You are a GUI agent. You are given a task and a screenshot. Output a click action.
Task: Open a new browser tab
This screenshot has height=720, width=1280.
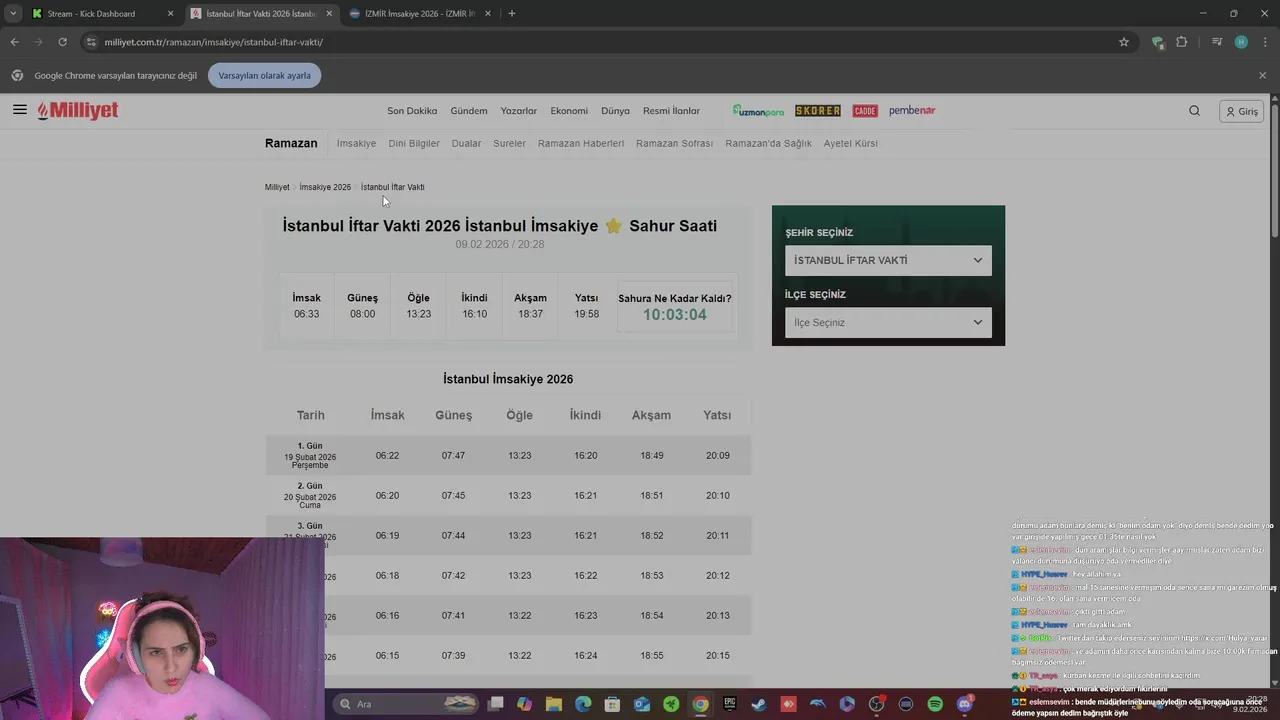tap(512, 13)
